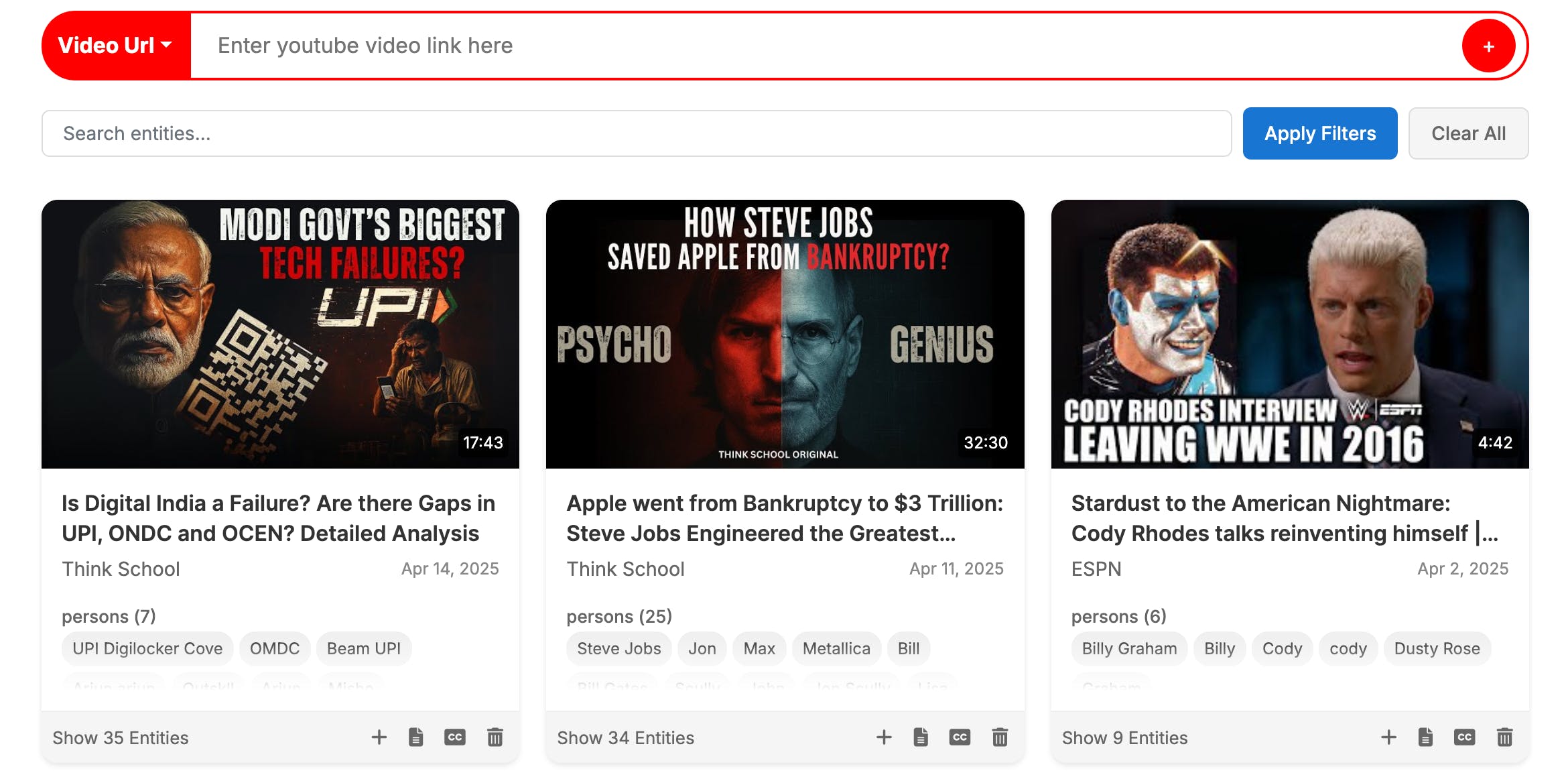The width and height of the screenshot is (1568, 783).
Task: Toggle the Billy Graham person tag
Action: [x=1129, y=648]
